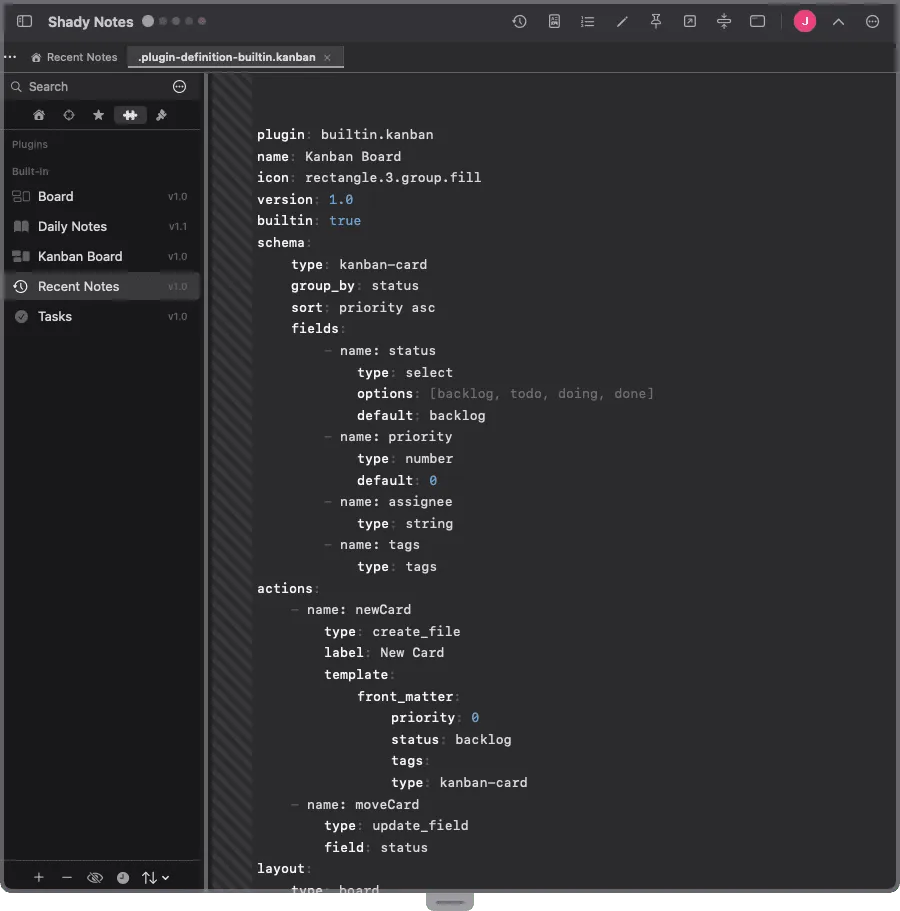Click 'update_field' type value
Screen dimensions: 900x911
point(420,826)
